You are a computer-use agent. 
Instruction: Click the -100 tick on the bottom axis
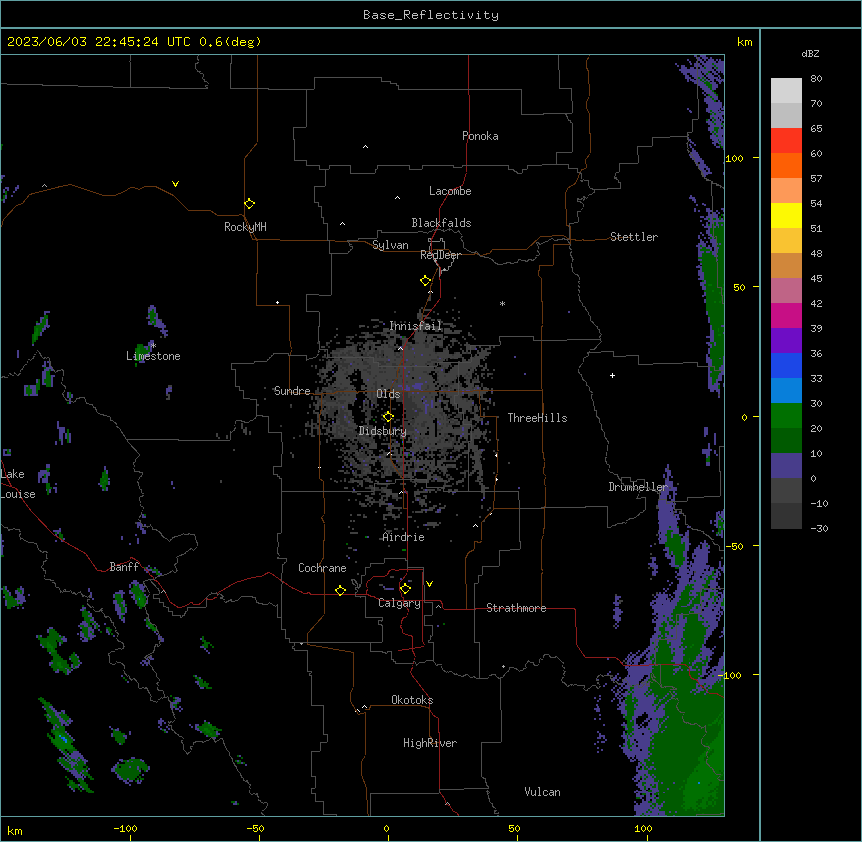[125, 828]
